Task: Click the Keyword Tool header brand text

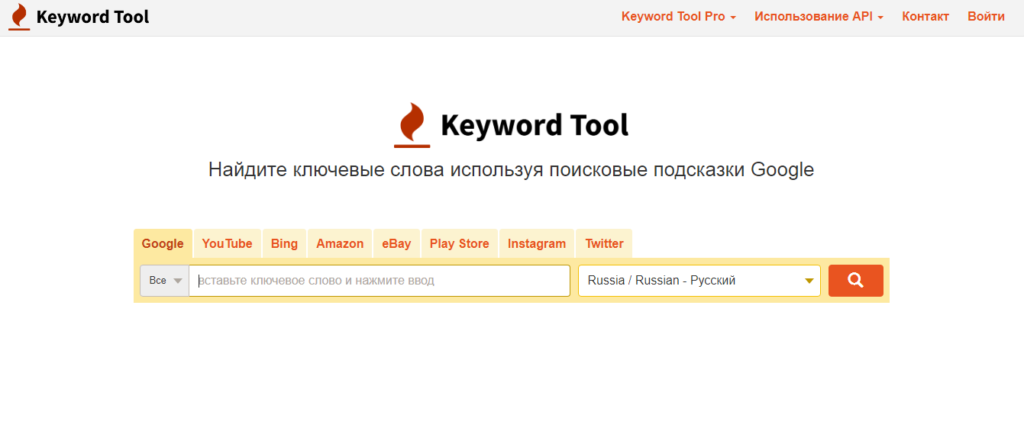Action: (x=92, y=17)
